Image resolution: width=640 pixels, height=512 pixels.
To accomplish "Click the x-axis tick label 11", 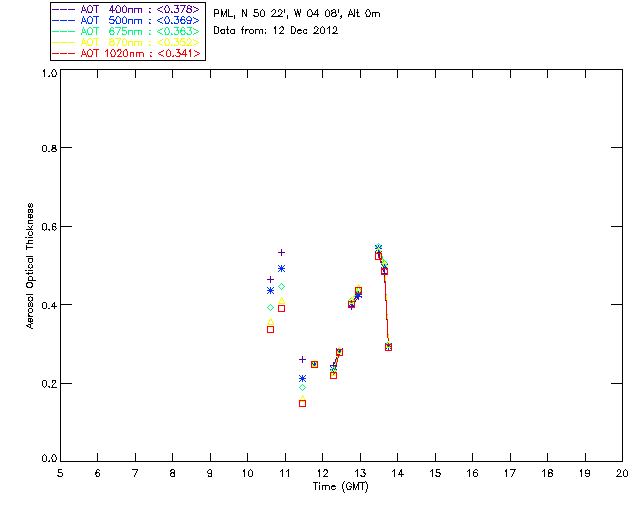I will click(x=285, y=473).
